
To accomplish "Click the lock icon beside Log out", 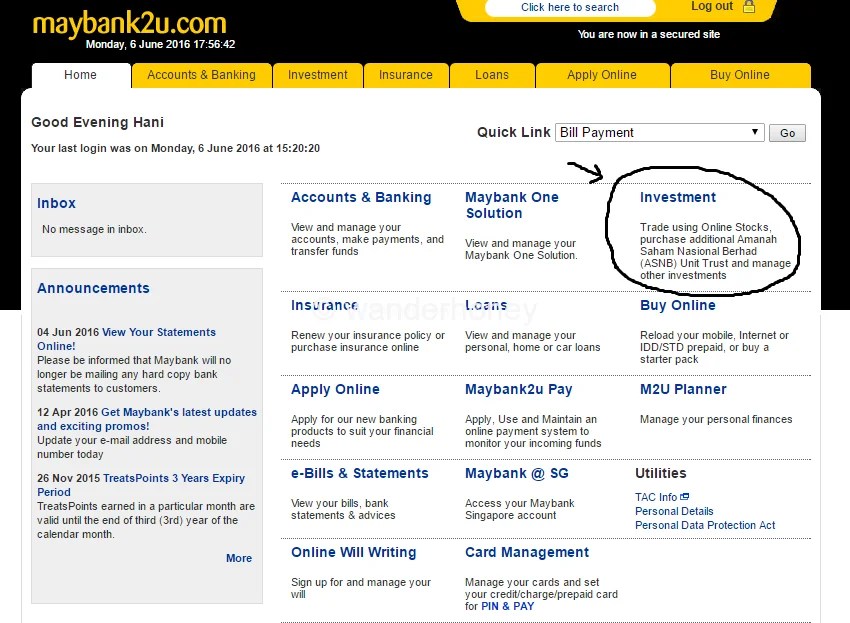I will (x=749, y=7).
